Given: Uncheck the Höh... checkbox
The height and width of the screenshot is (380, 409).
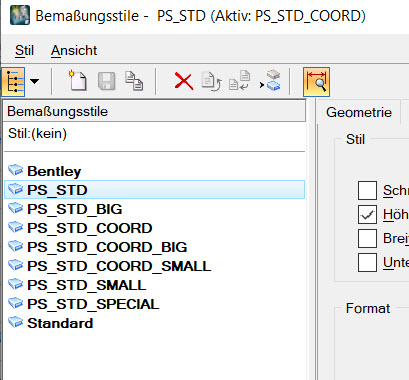Looking at the screenshot, I should (x=367, y=214).
